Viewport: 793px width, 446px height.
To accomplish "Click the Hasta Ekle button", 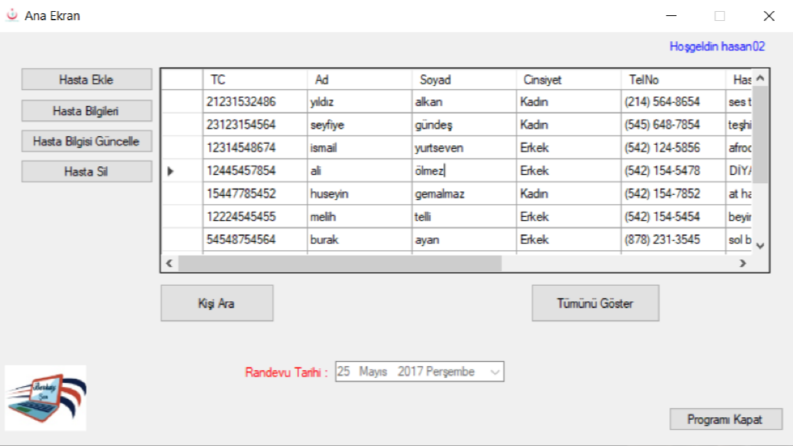I will pos(86,79).
